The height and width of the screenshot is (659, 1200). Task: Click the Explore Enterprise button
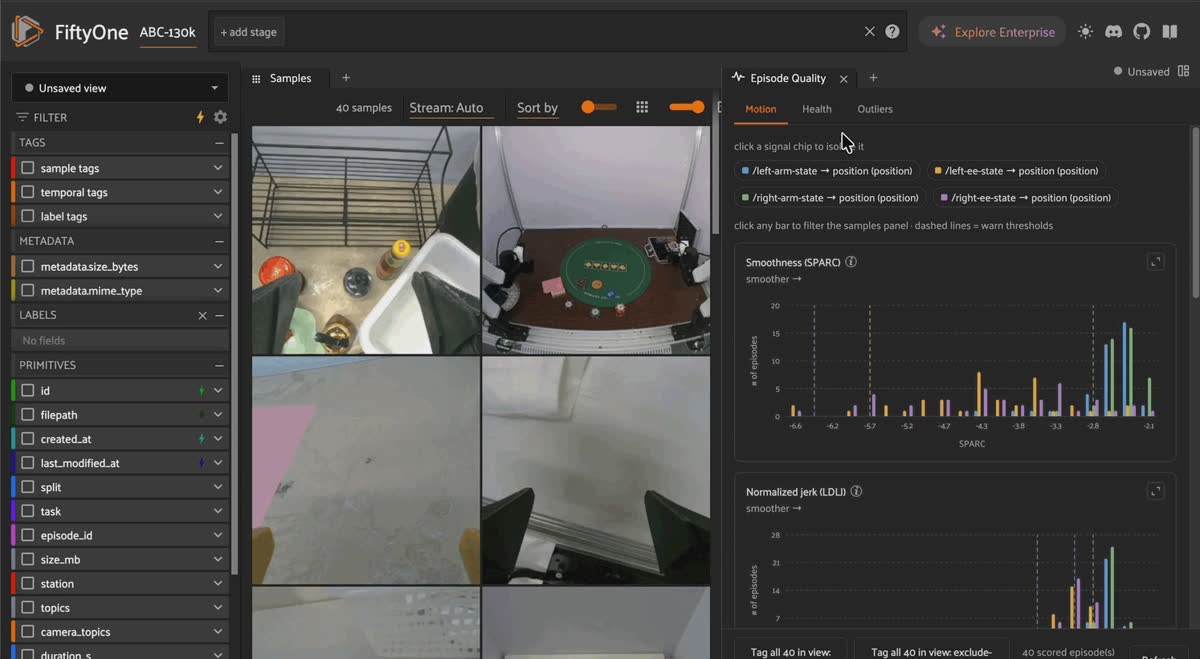tap(992, 32)
